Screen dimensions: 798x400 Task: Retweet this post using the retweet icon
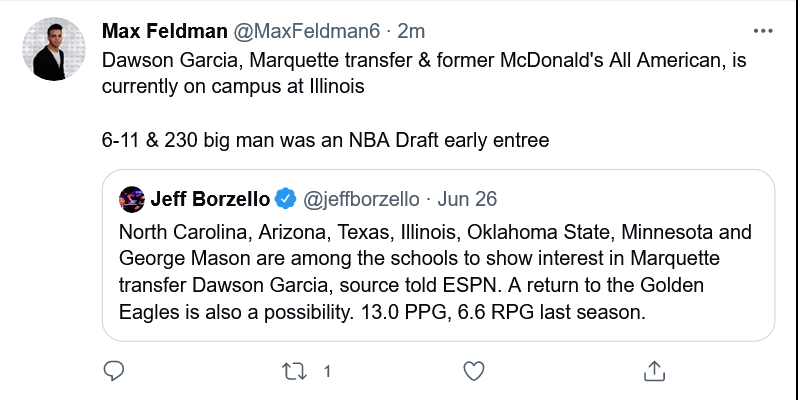tap(295, 371)
